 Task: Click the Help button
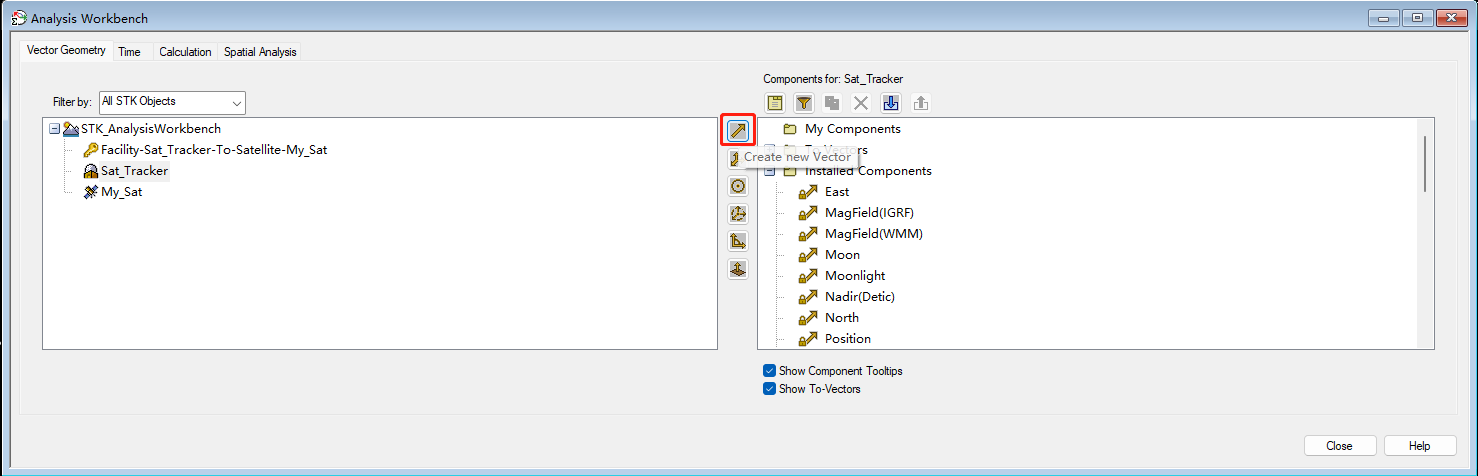pos(1419,446)
